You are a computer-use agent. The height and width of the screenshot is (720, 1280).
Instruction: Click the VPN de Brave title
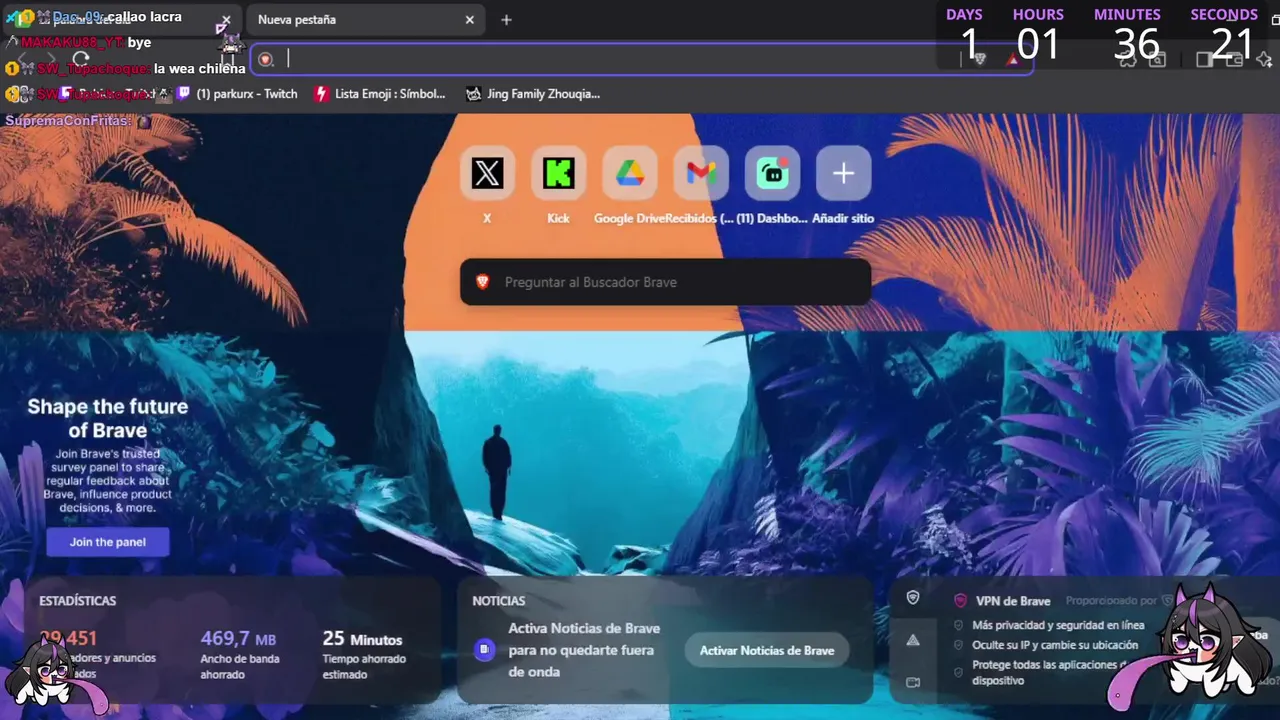coord(1013,601)
